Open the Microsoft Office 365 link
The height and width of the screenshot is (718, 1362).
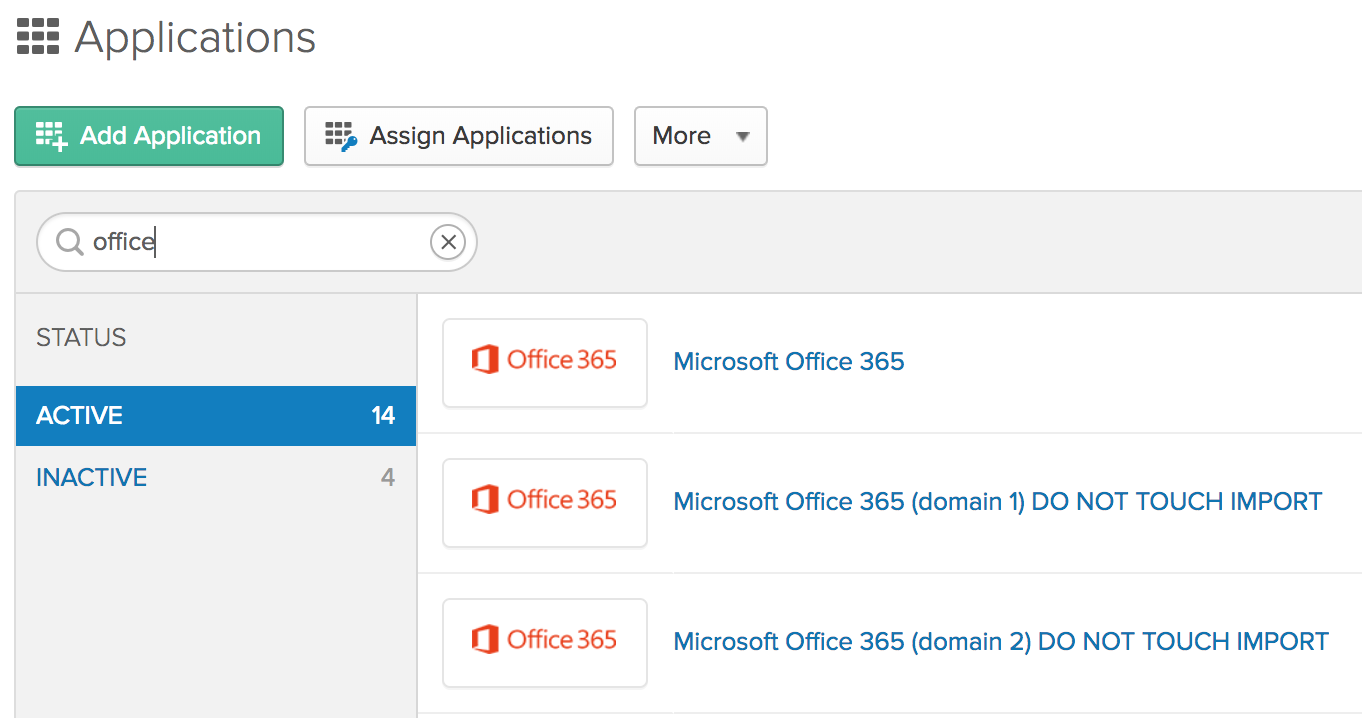[789, 362]
